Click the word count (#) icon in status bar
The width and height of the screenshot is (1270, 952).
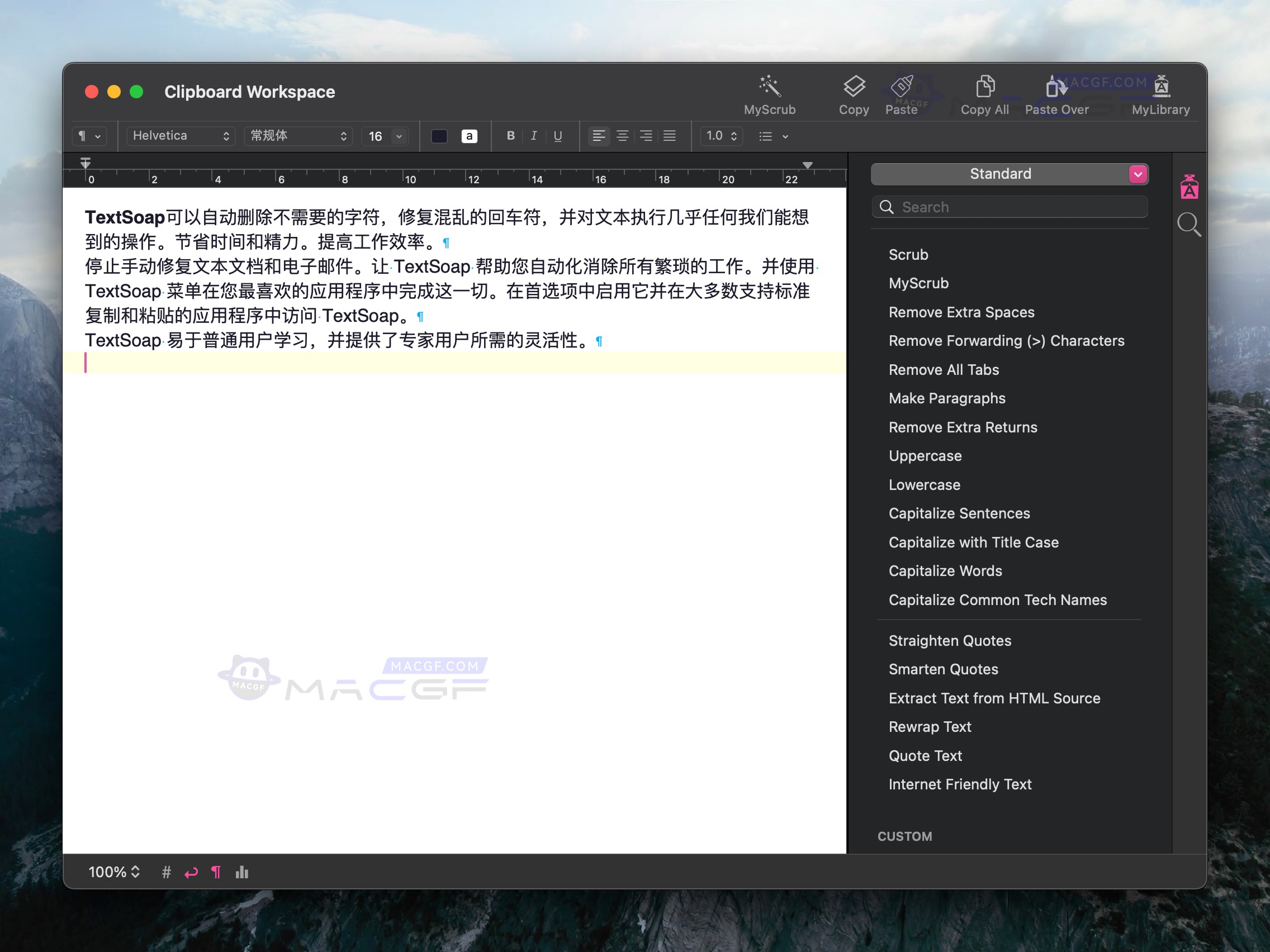(x=166, y=872)
